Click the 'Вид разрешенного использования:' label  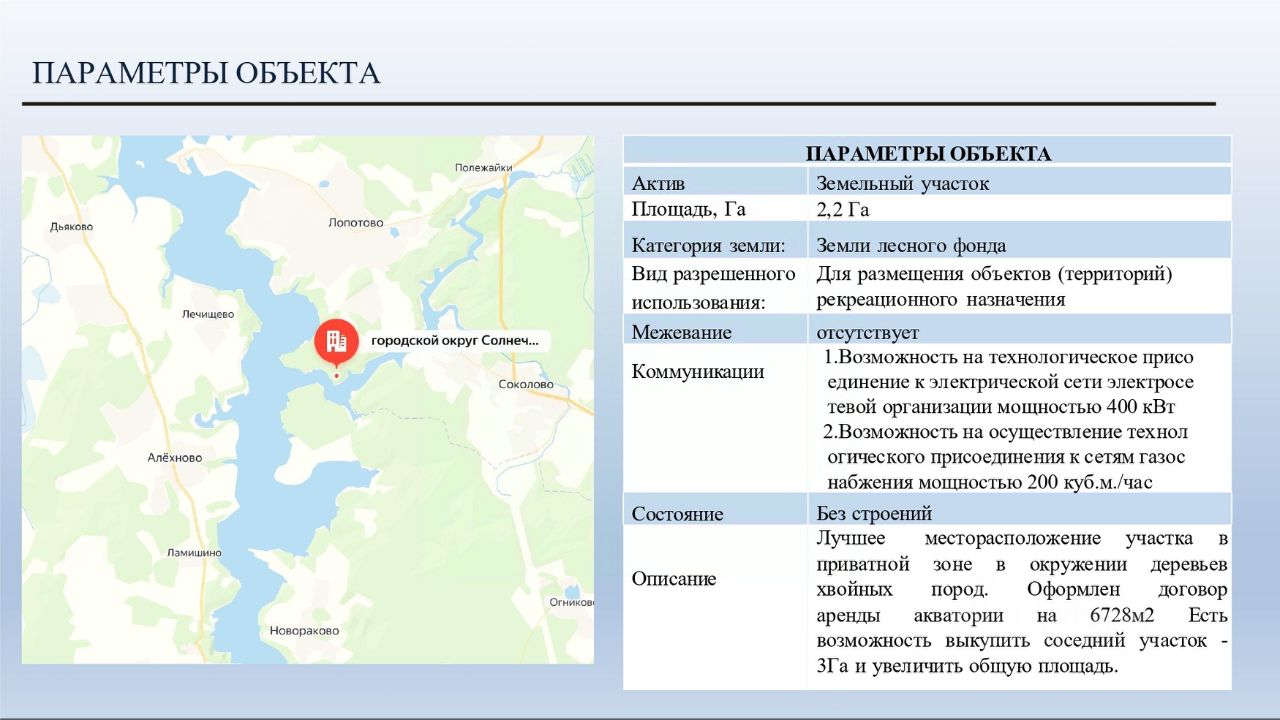713,288
